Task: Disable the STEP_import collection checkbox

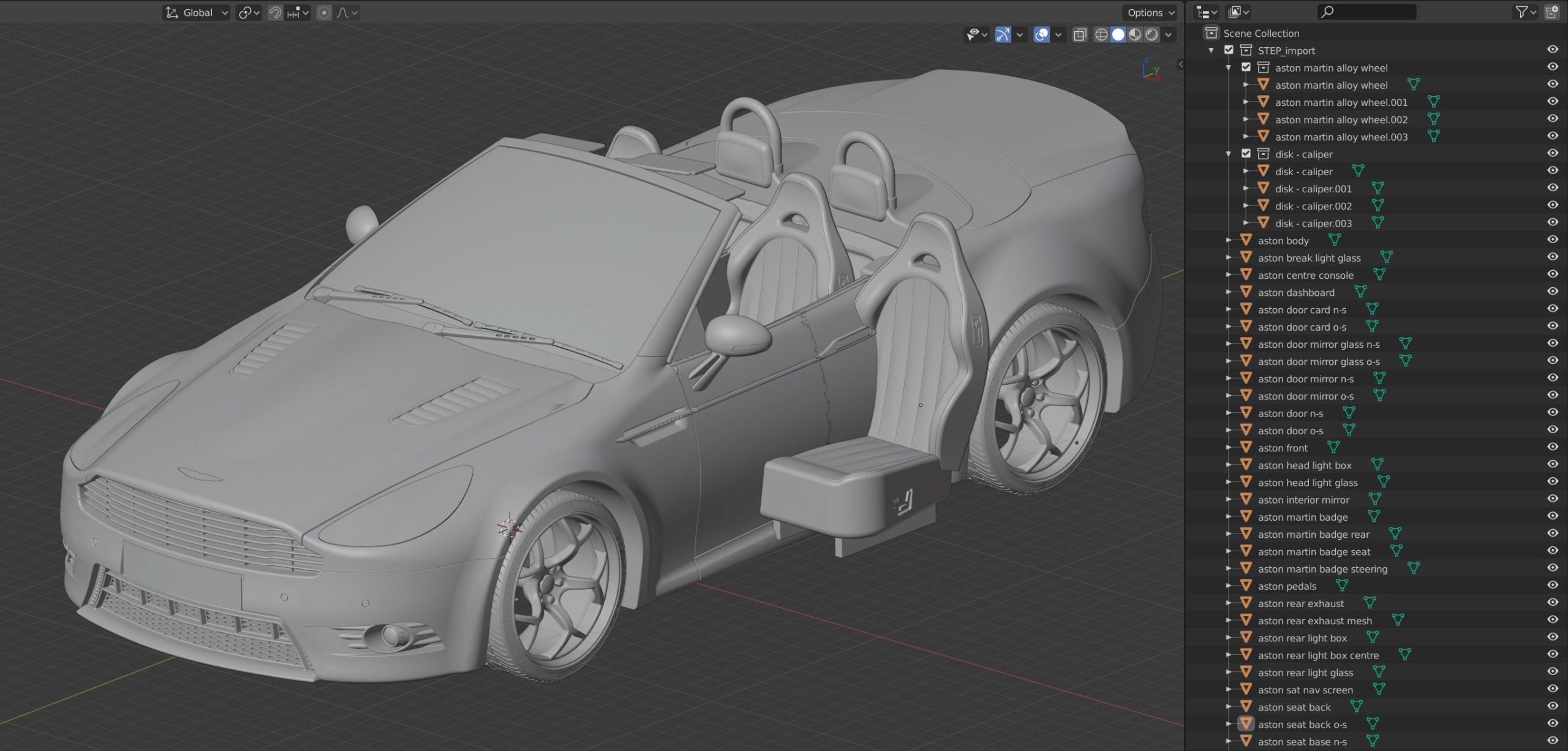Action: [1229, 50]
